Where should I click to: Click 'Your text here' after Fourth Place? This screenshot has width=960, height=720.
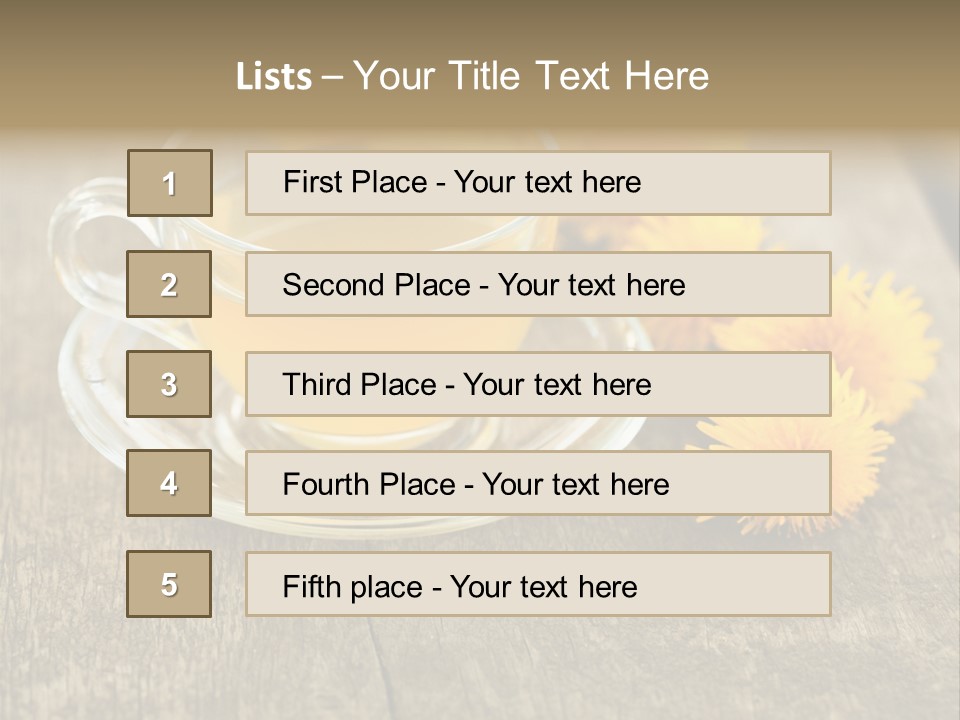[x=575, y=485]
